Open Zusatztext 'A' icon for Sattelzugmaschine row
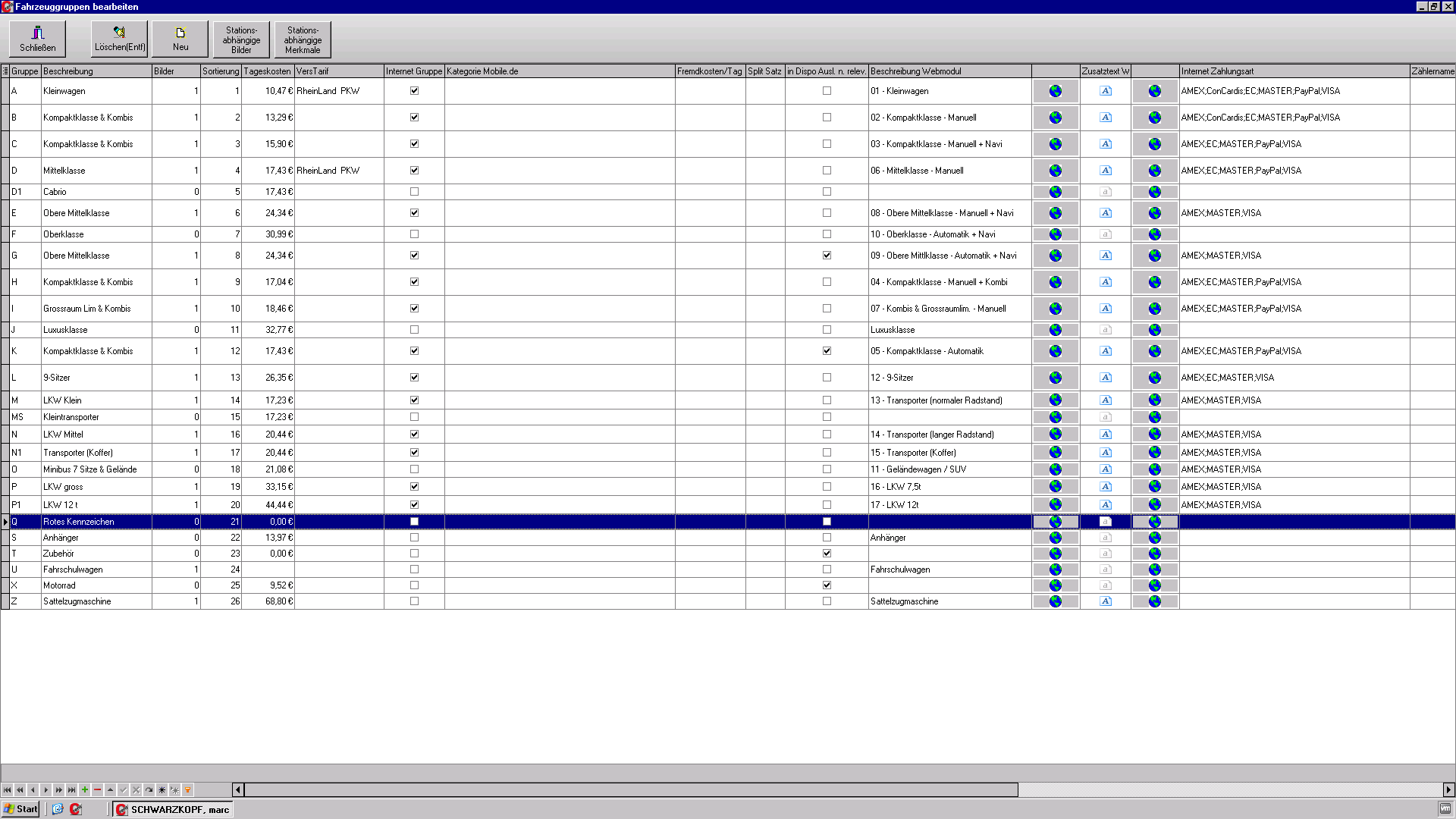Screen dimensions: 1456x819 [x=1106, y=601]
